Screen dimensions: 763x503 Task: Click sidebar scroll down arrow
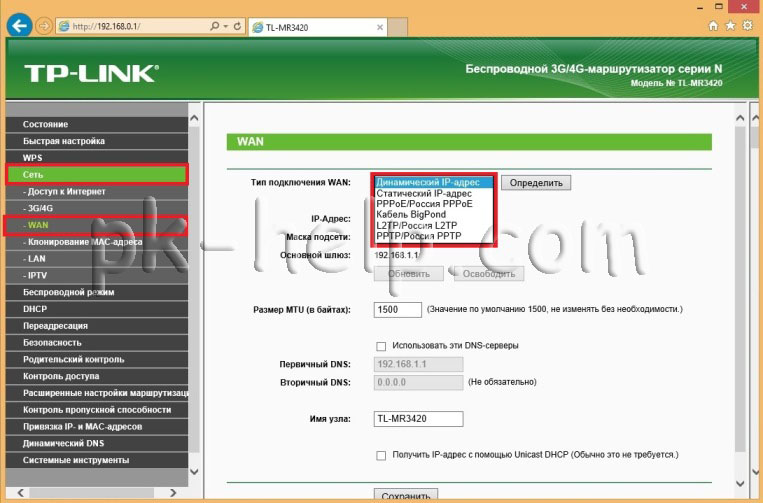(x=194, y=471)
